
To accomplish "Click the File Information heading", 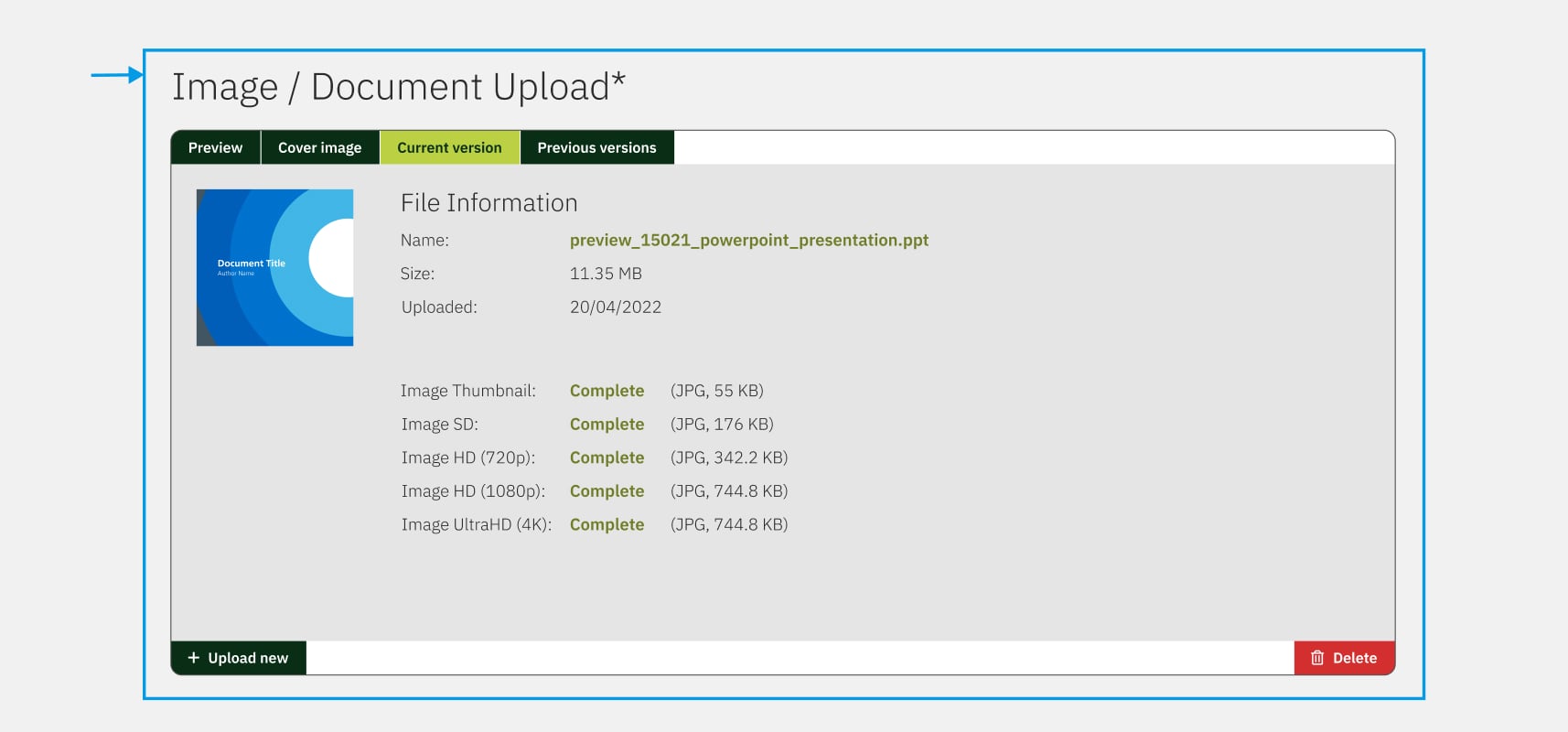I will [489, 203].
